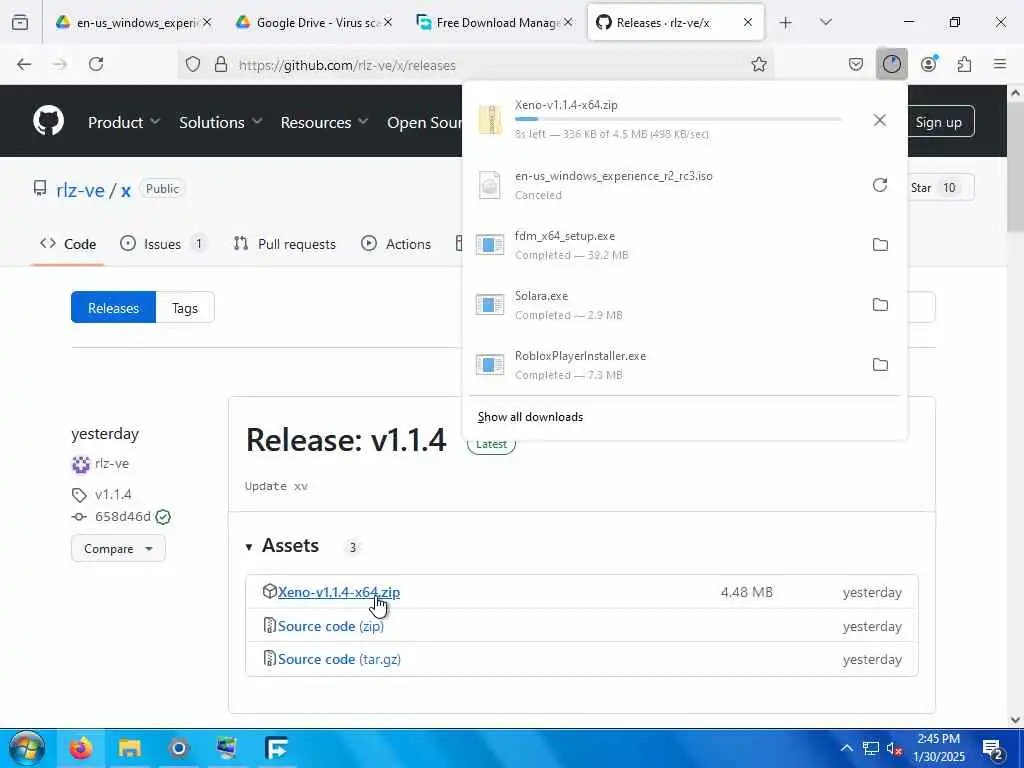1024x768 pixels.
Task: Switch to the en-us_windows_experience tab
Action: pos(134,22)
